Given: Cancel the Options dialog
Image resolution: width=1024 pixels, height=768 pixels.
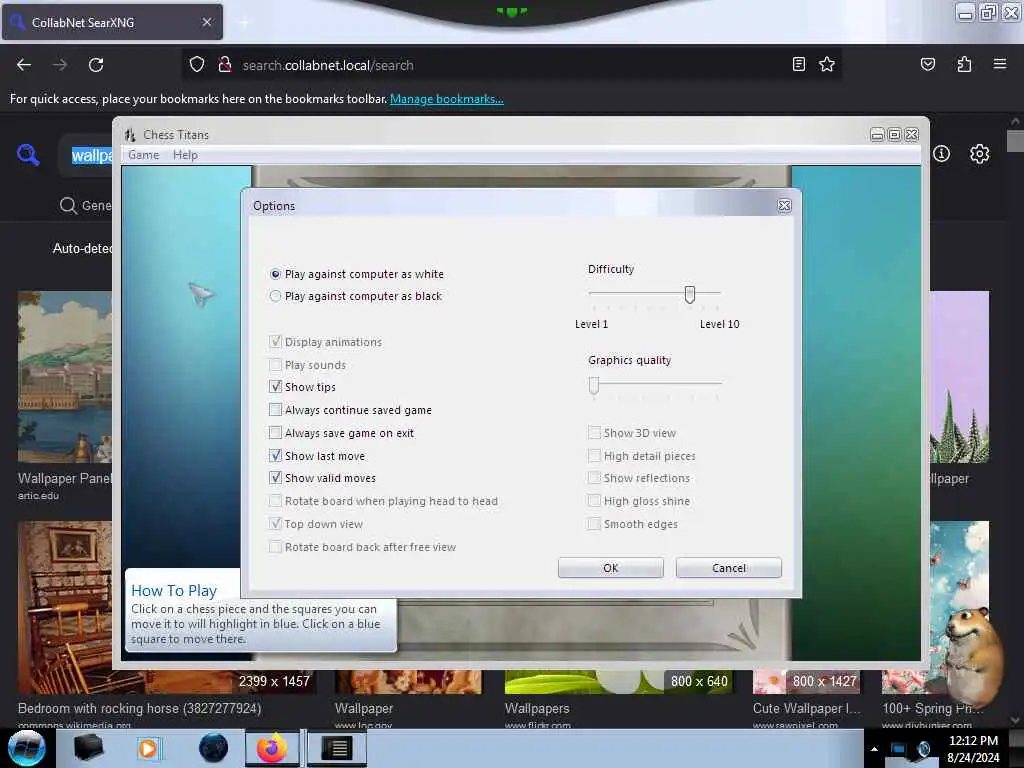Looking at the screenshot, I should (729, 568).
